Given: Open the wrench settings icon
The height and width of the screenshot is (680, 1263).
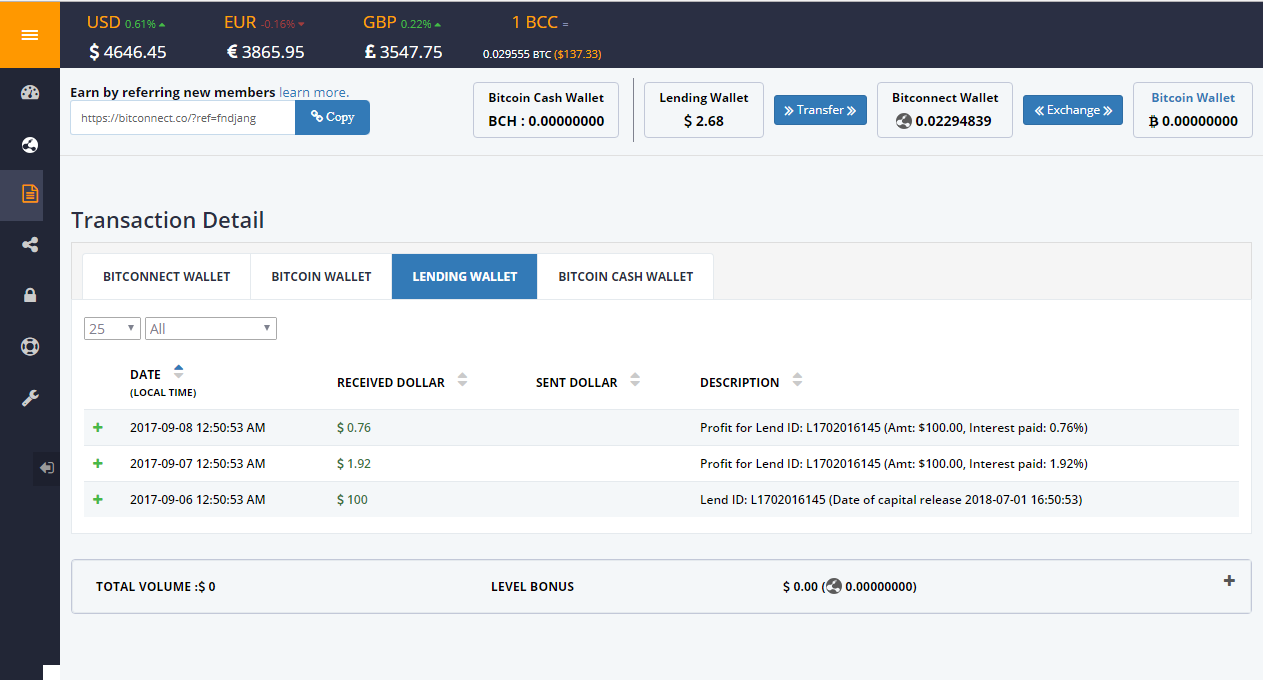Looking at the screenshot, I should point(29,398).
